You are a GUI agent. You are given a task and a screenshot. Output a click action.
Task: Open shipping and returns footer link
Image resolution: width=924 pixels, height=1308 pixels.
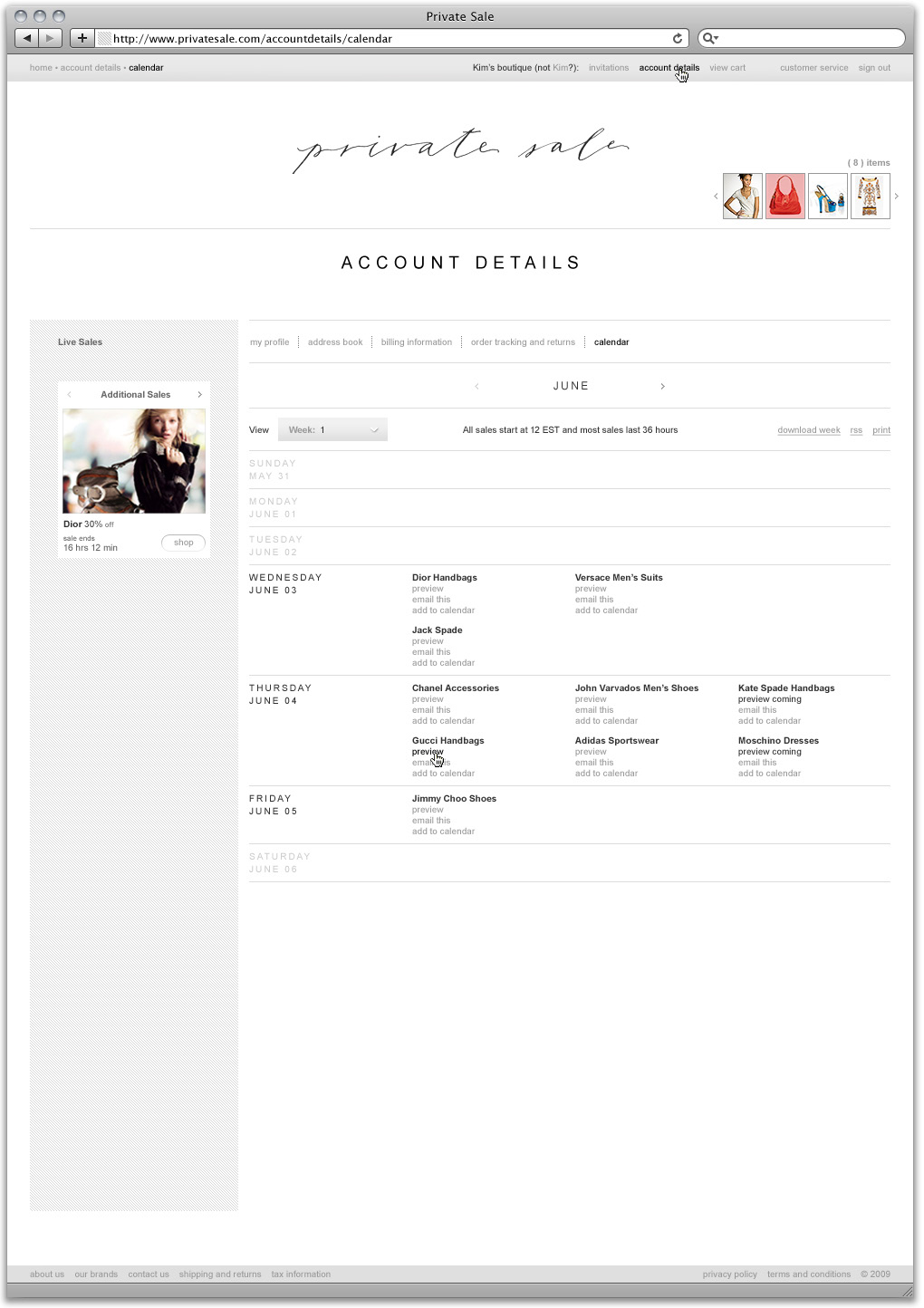click(220, 1274)
